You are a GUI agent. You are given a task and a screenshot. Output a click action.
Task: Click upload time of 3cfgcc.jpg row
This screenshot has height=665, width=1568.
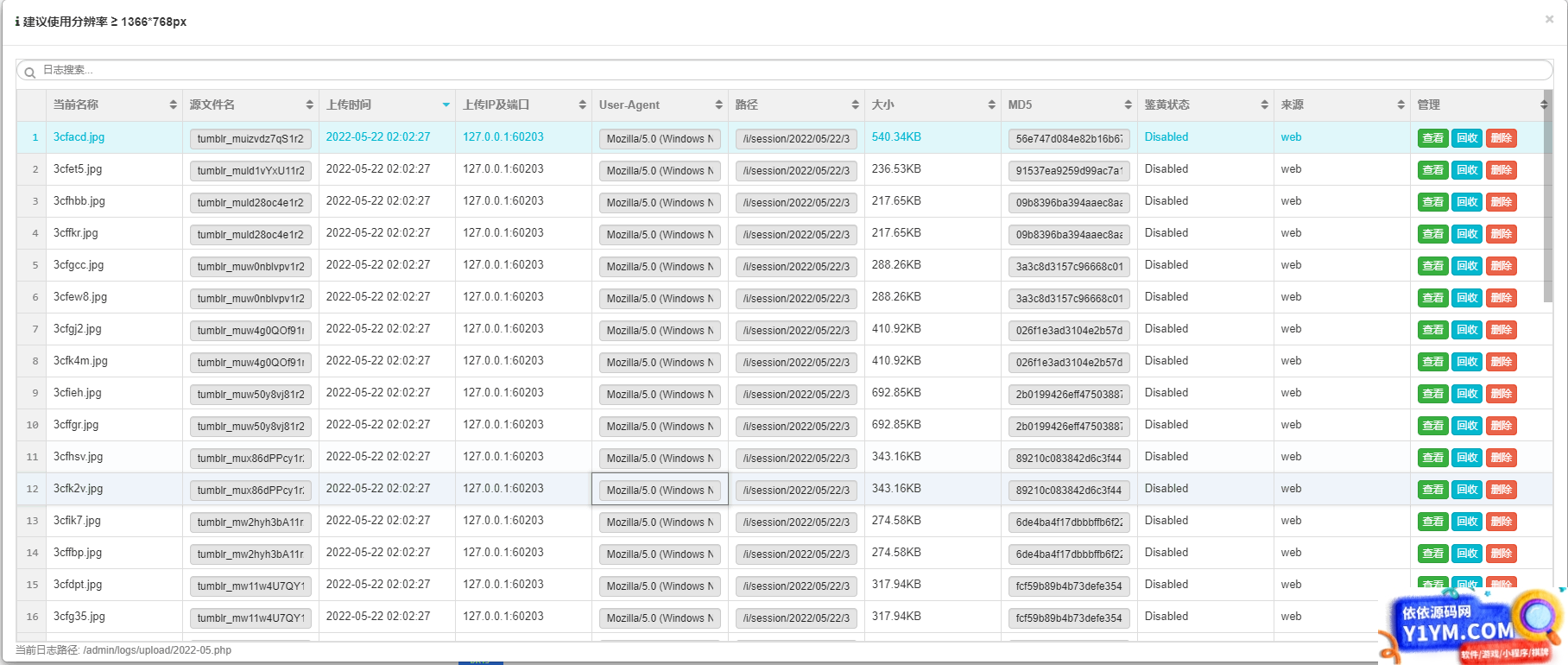click(378, 265)
